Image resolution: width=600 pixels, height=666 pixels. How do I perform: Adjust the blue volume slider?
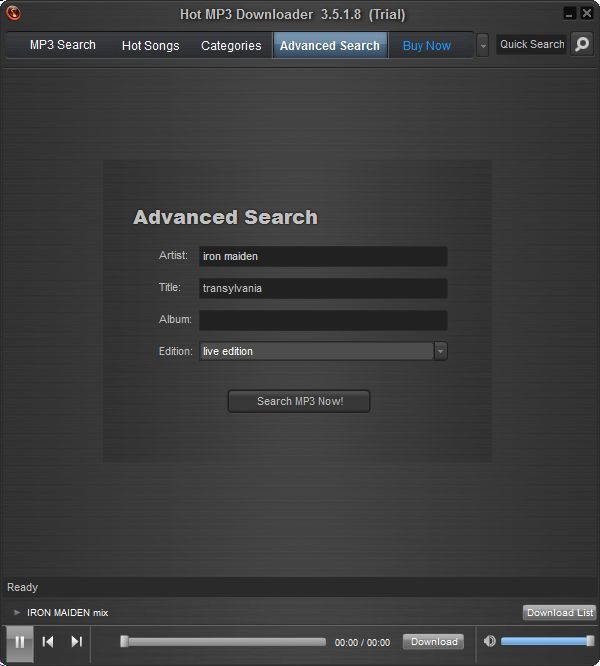[x=547, y=641]
